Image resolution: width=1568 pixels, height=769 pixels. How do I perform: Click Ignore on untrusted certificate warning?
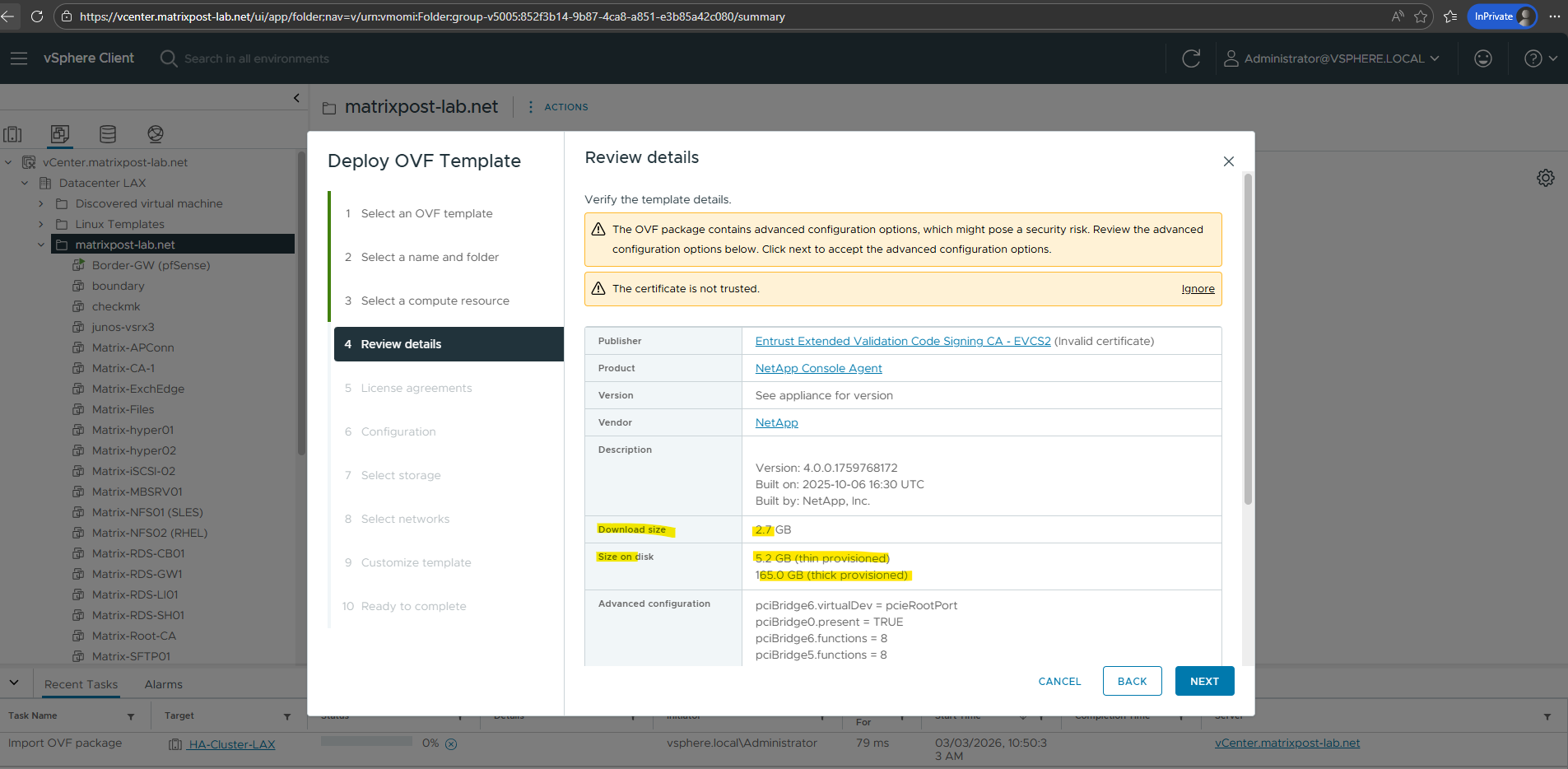[x=1197, y=289]
